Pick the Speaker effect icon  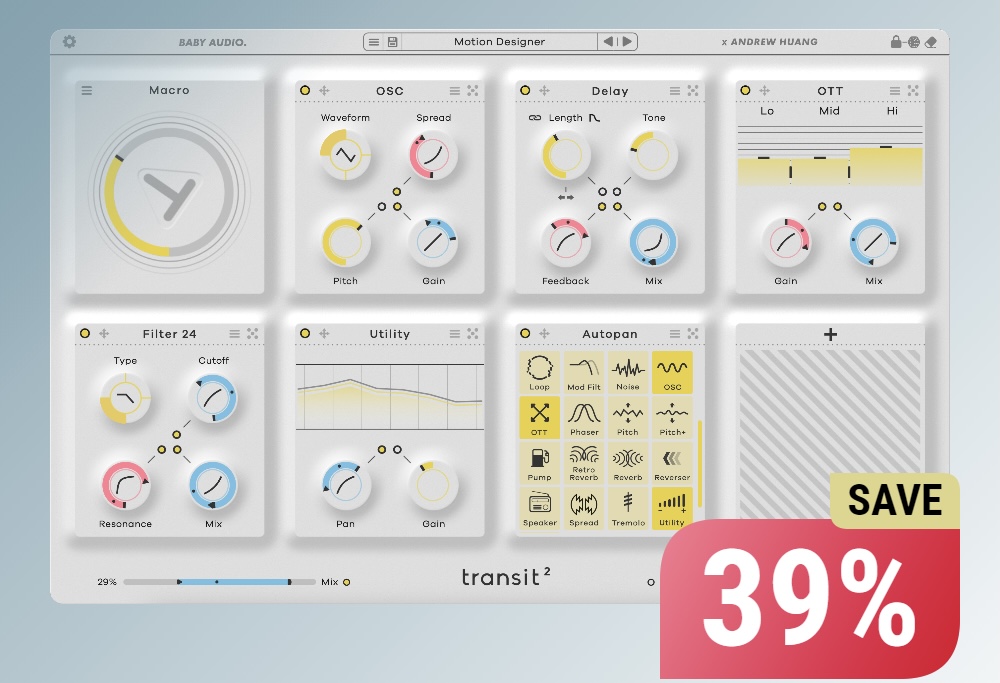[x=540, y=508]
